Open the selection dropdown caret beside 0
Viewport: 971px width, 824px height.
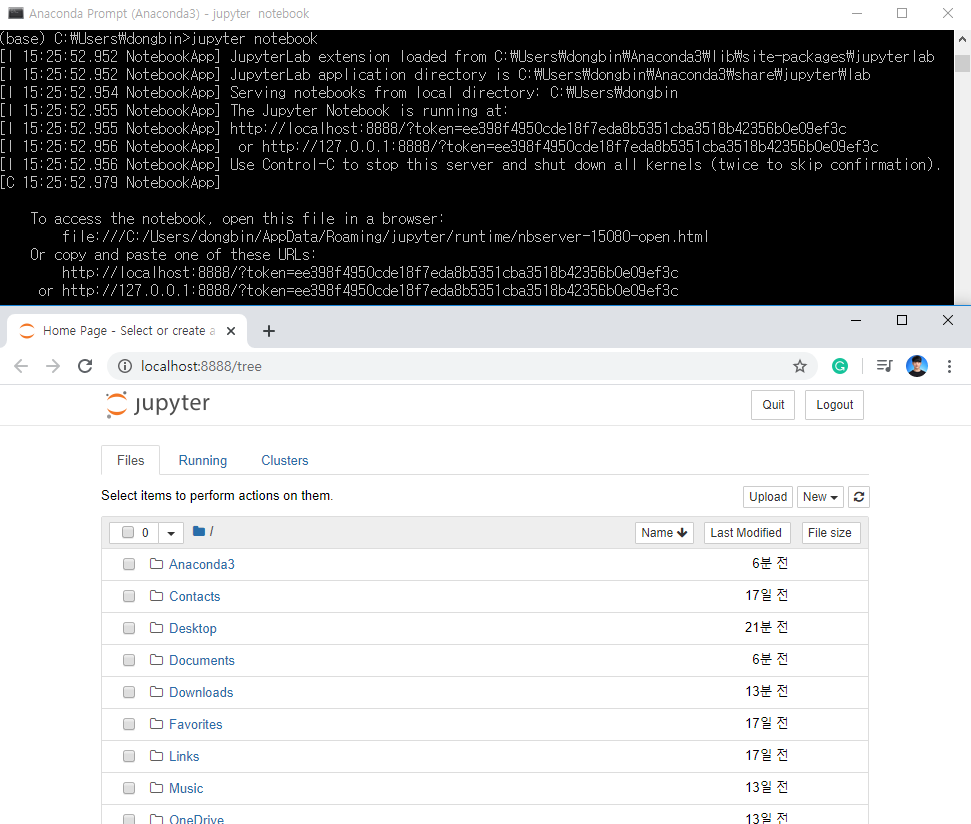coord(171,532)
